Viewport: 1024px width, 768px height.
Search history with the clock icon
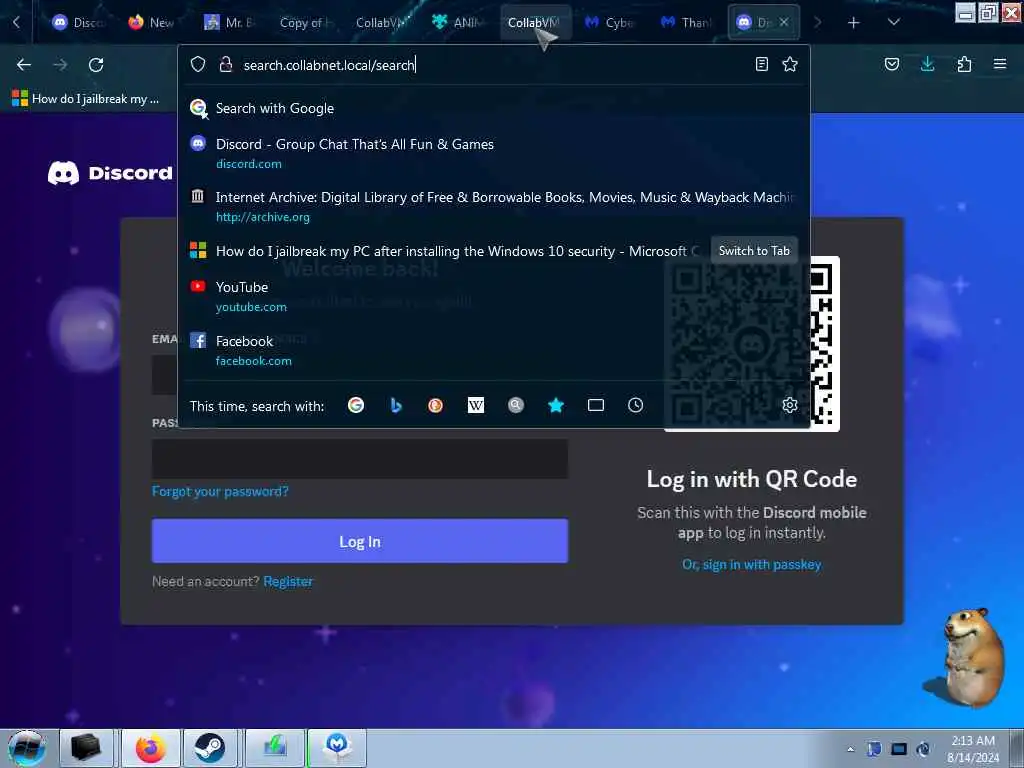pos(635,406)
